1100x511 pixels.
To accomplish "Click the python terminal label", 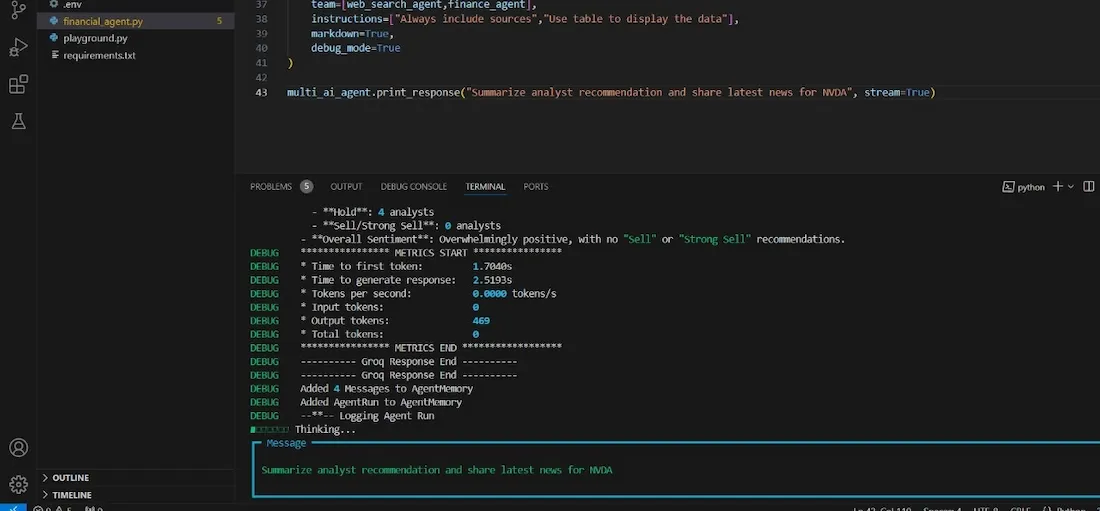I will click(x=1031, y=187).
